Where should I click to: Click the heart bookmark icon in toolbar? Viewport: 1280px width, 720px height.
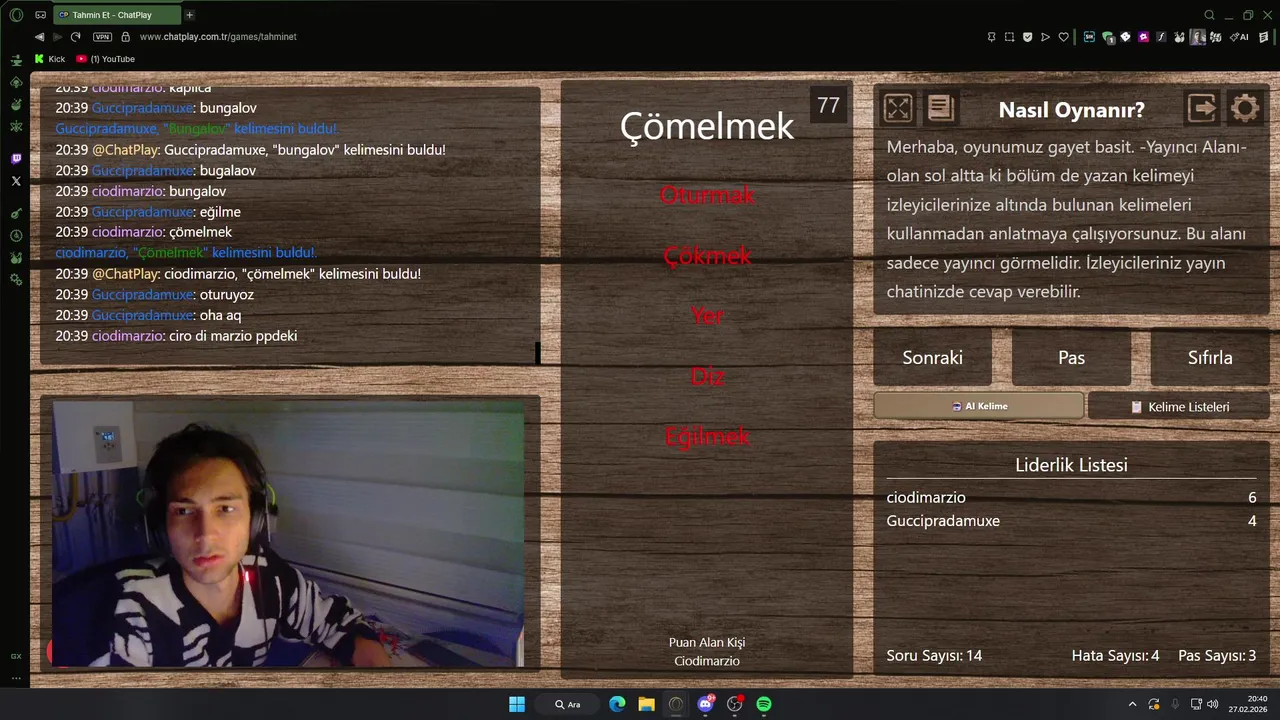coord(1063,37)
